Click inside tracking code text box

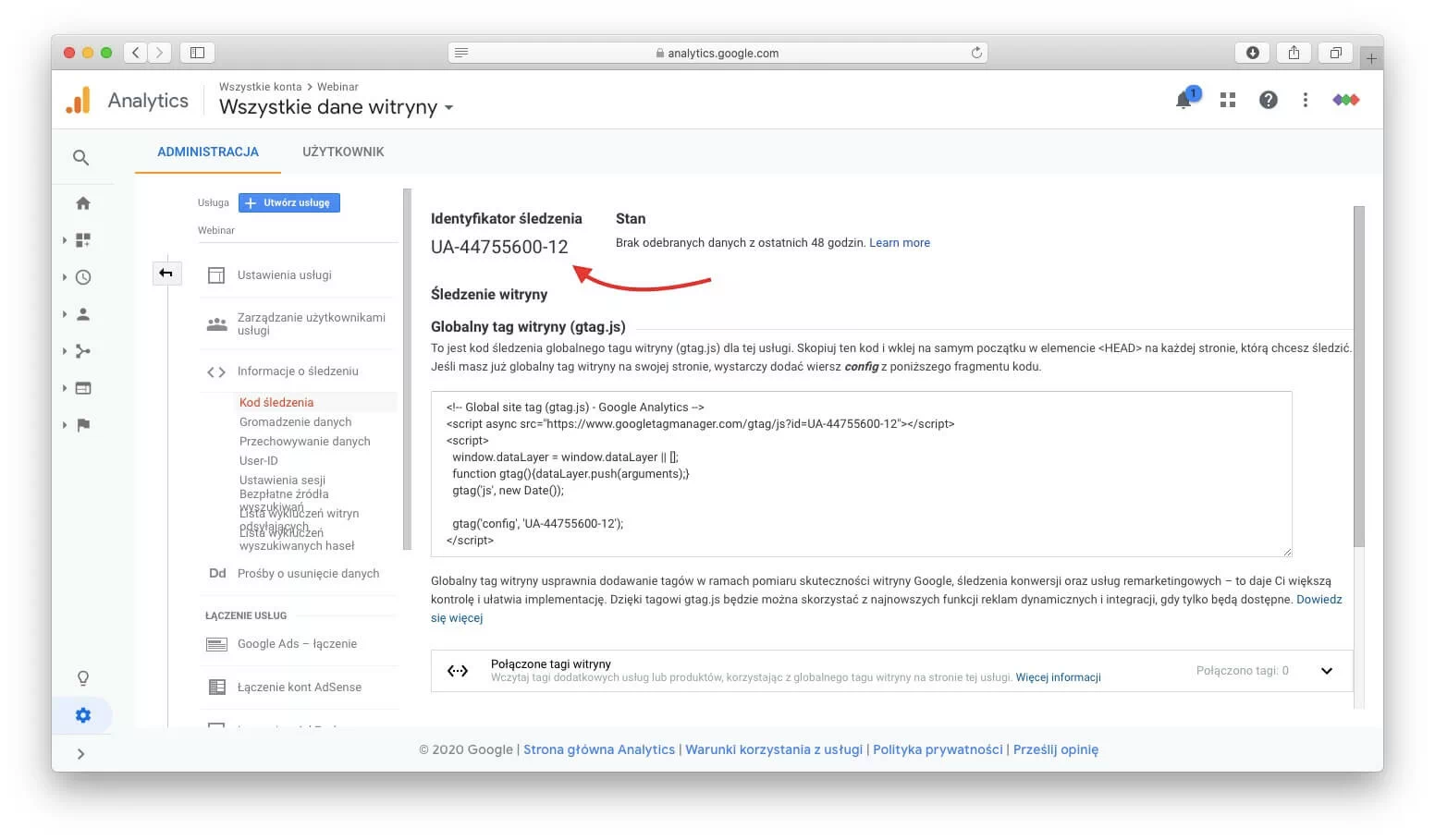click(x=862, y=474)
